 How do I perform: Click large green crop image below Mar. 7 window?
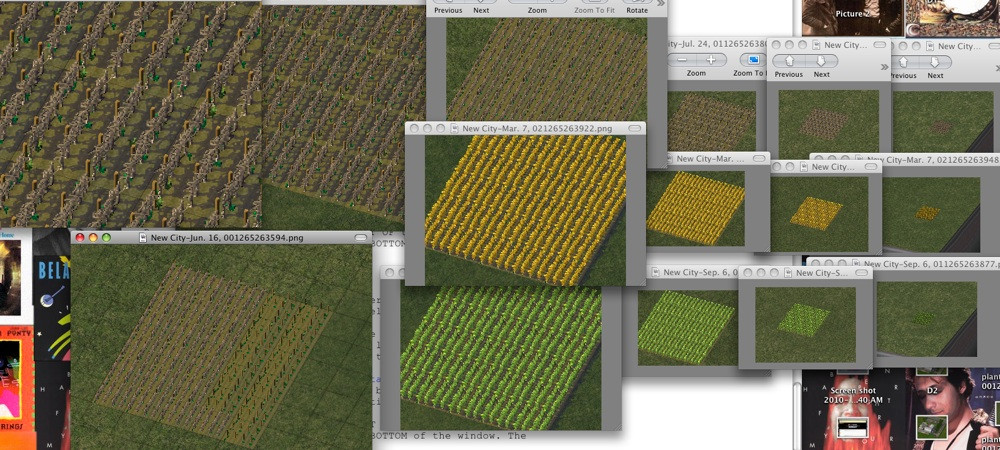click(501, 357)
